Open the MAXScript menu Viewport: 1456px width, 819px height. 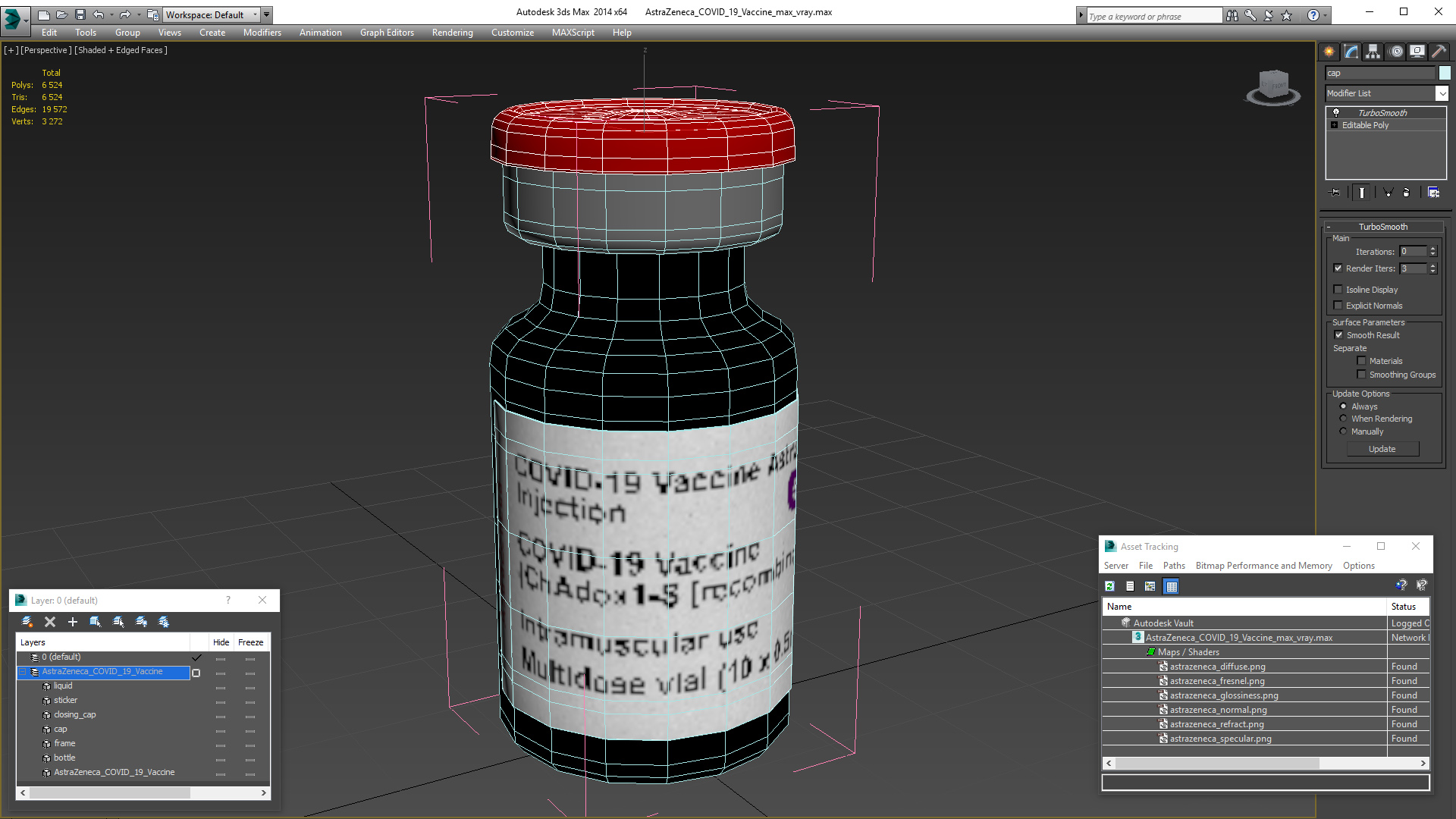click(x=573, y=33)
